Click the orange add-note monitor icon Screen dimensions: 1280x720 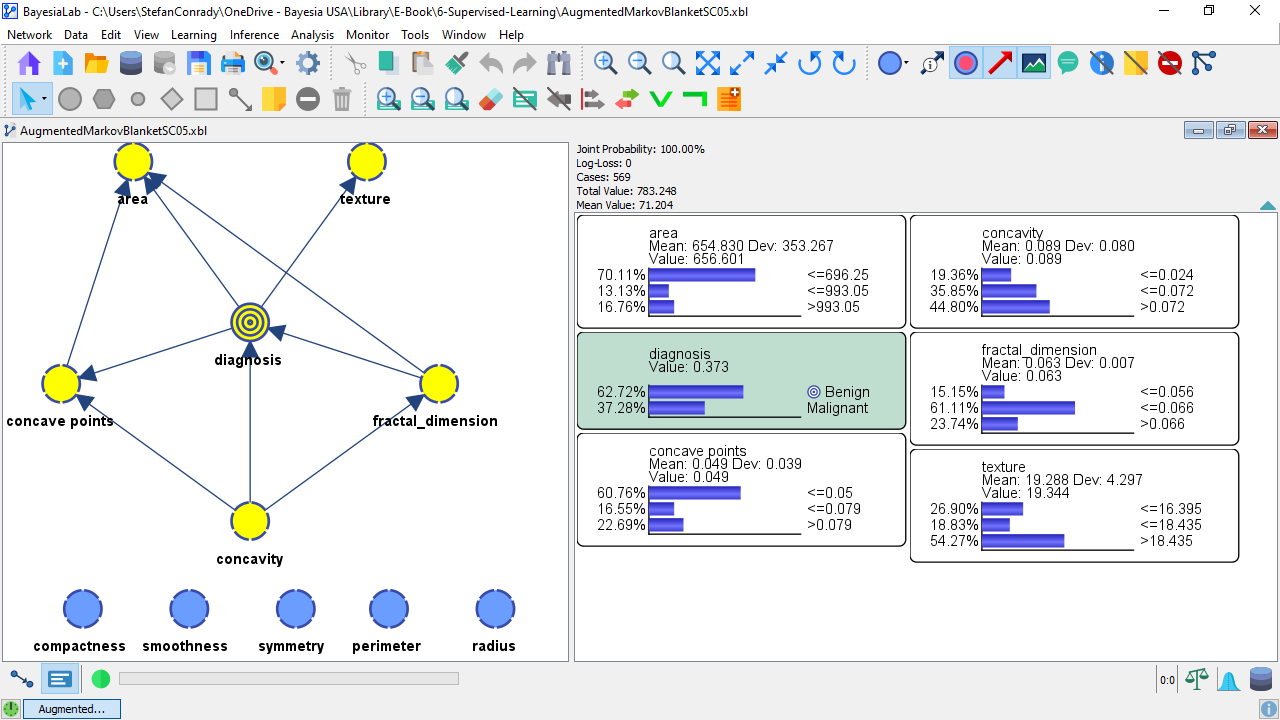coord(729,99)
